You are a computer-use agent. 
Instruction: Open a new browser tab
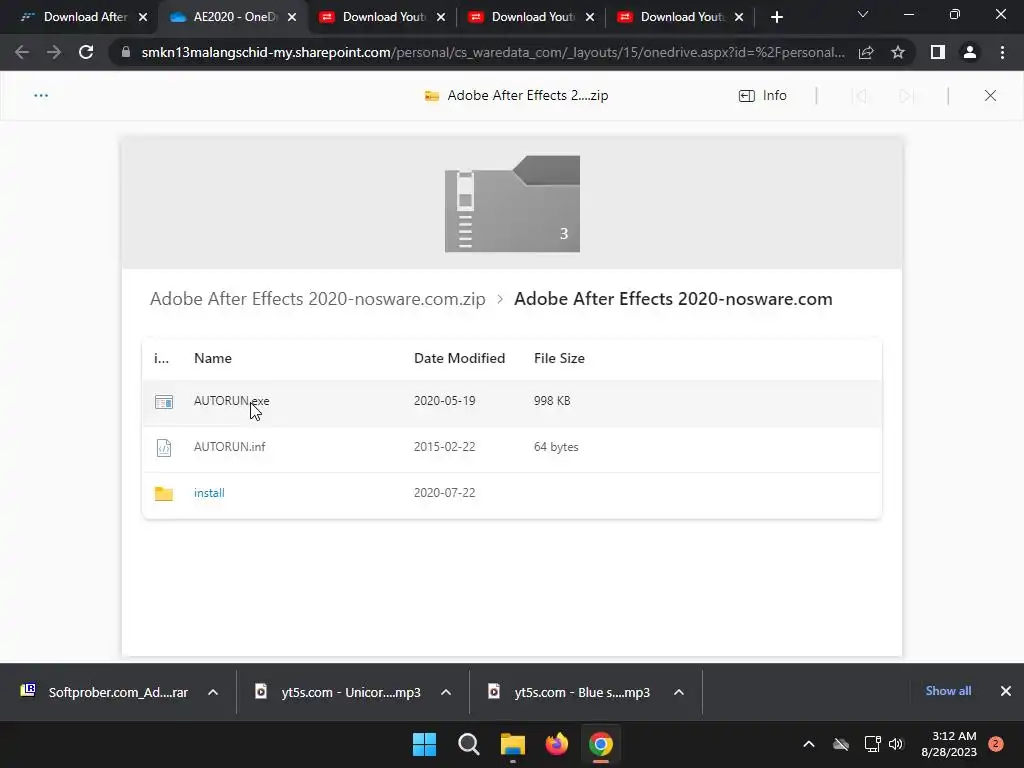click(776, 17)
